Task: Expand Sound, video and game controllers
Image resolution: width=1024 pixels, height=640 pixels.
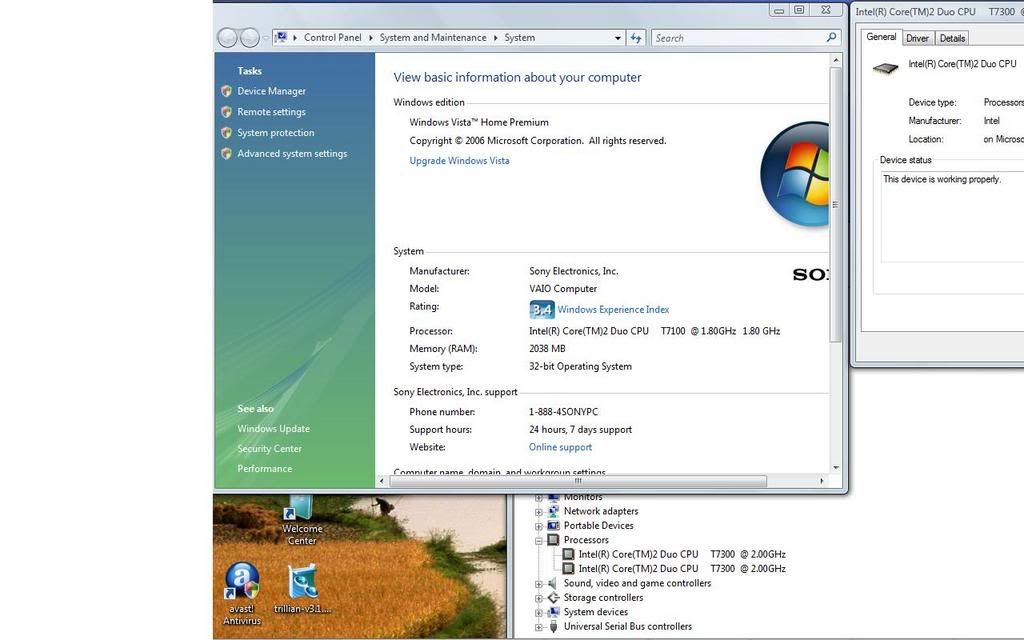Action: (x=539, y=584)
